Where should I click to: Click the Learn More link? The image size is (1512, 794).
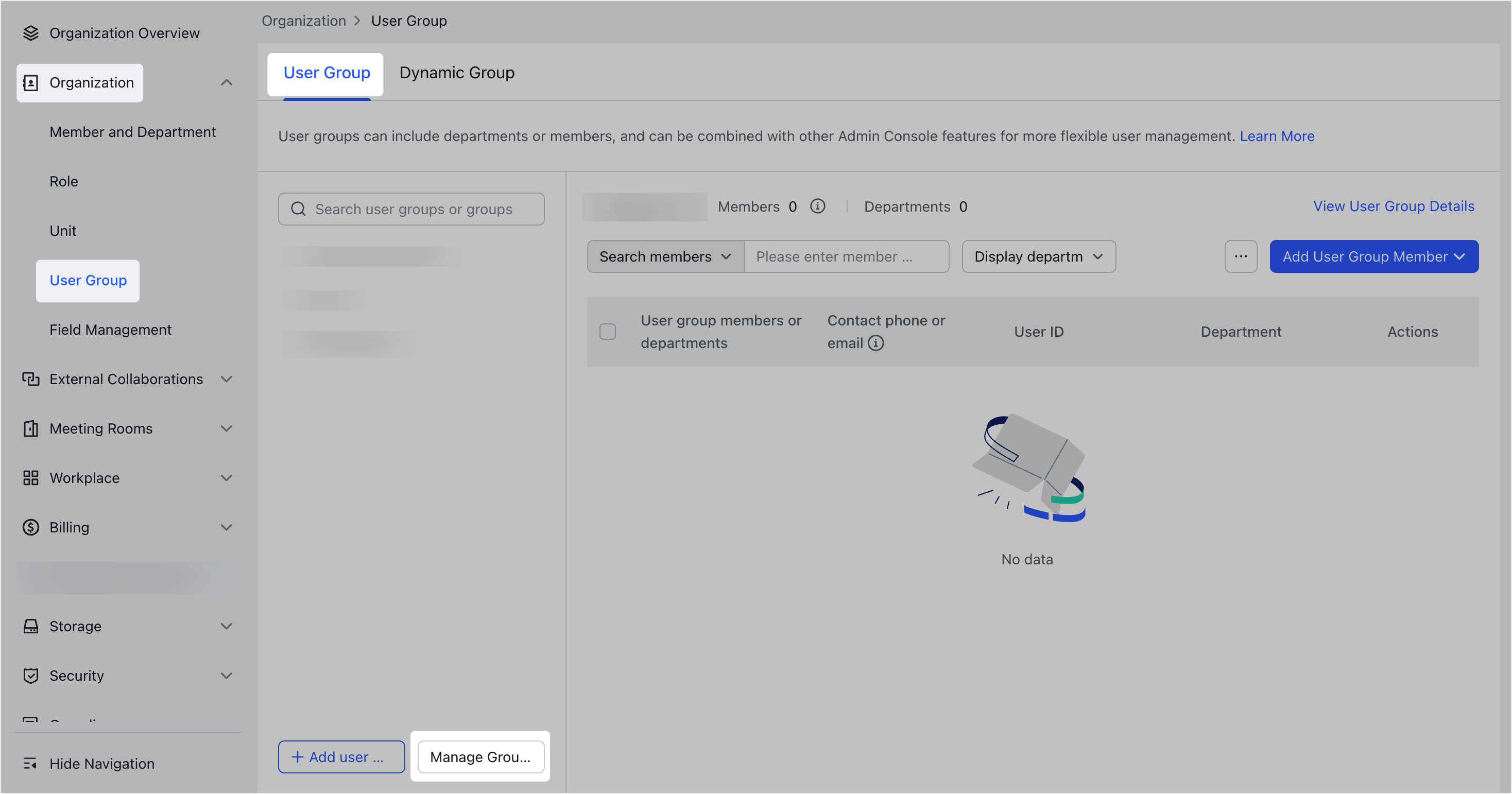pyautogui.click(x=1277, y=136)
